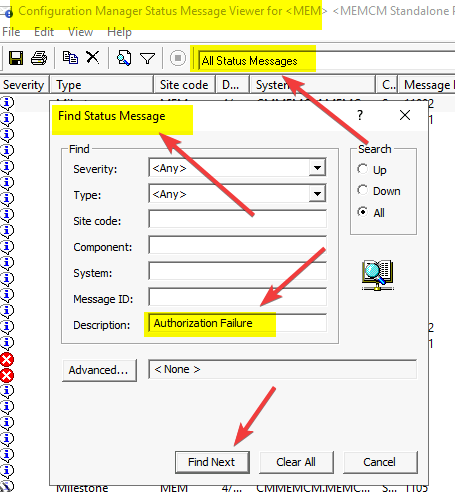Sort by the Severity column header

pos(24,85)
